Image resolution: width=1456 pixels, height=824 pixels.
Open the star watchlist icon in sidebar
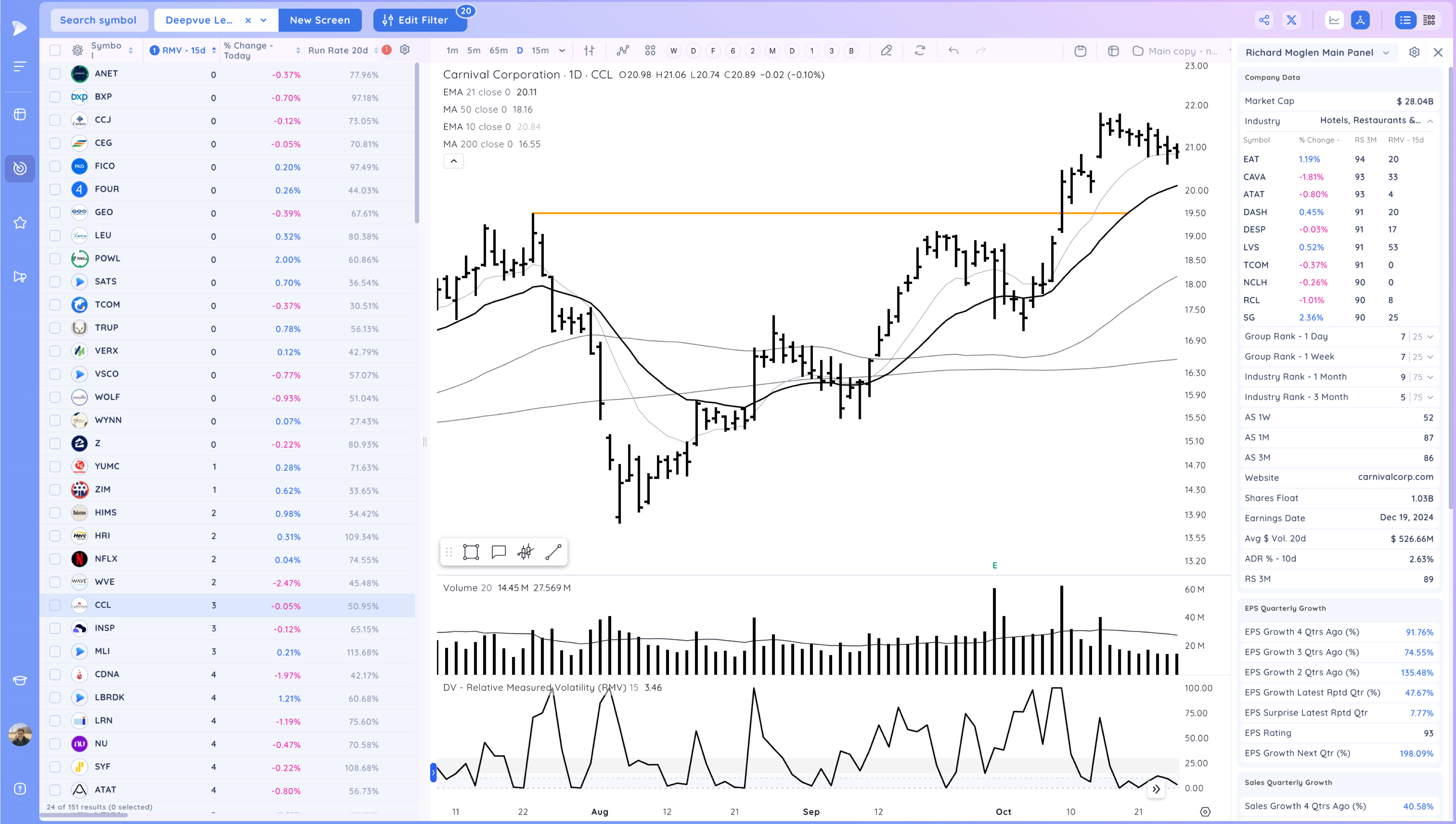tap(20, 223)
